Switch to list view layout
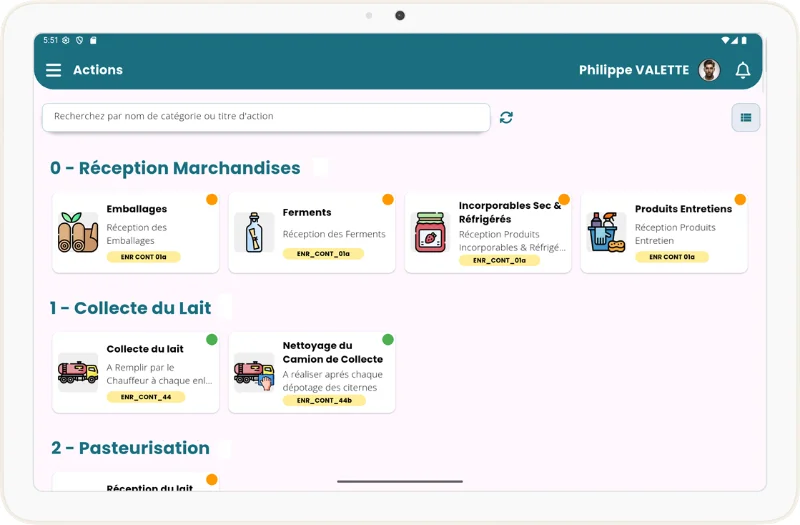 [x=745, y=117]
